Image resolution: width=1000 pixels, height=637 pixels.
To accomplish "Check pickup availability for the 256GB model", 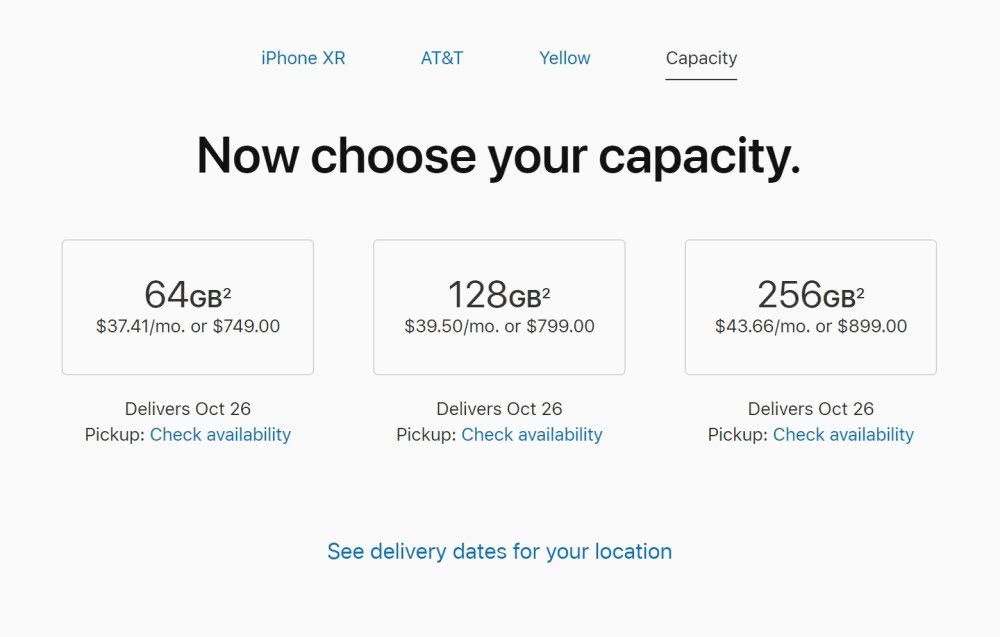I will point(843,434).
